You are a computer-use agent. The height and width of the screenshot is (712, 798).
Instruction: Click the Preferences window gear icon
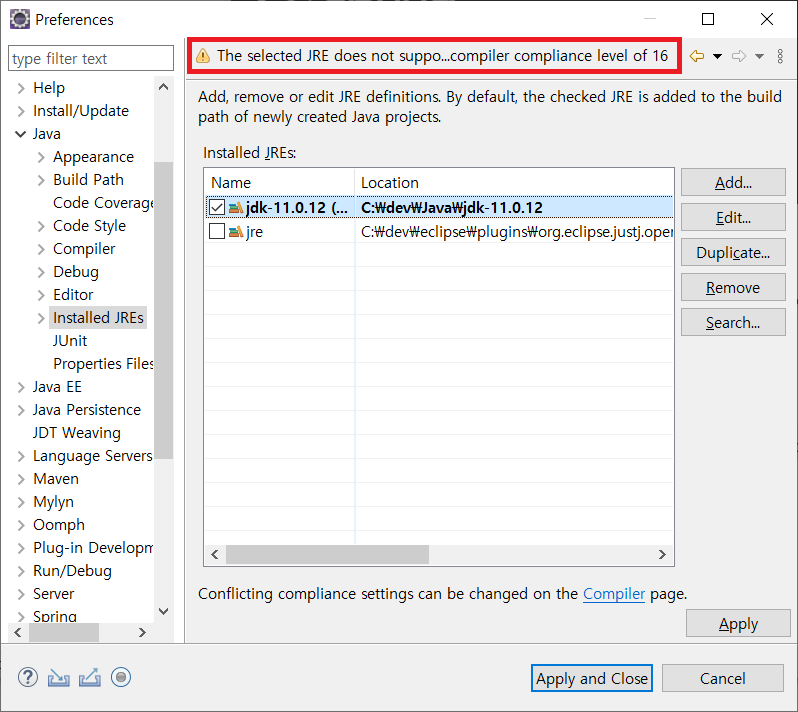tap(20, 19)
